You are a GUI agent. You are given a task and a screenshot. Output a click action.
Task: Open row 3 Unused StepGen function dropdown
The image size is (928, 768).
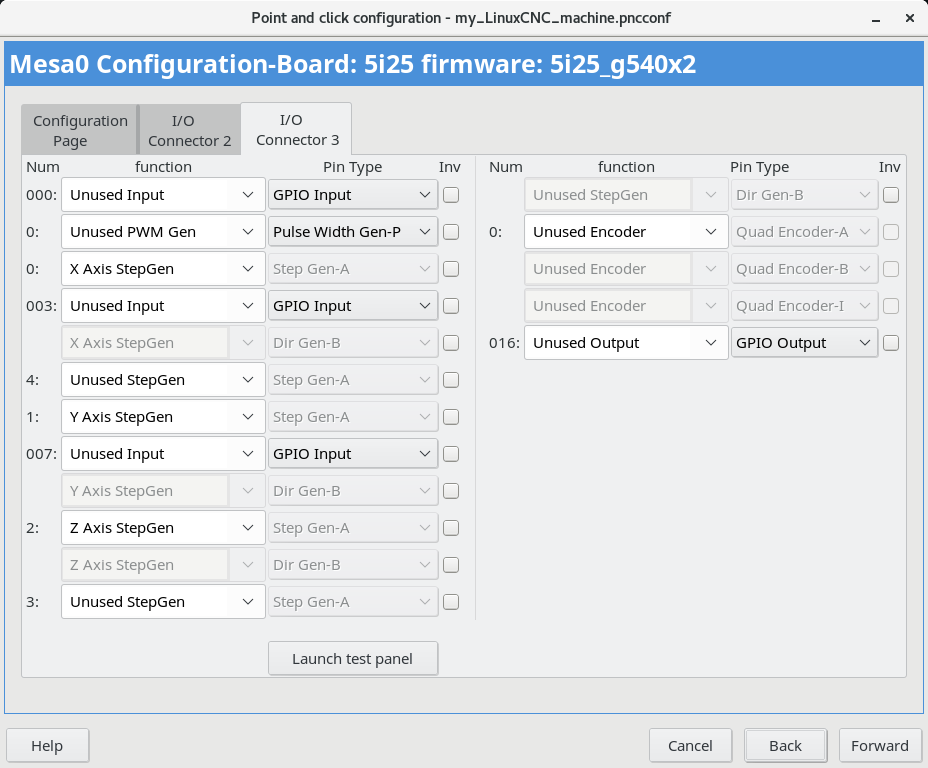tap(163, 602)
